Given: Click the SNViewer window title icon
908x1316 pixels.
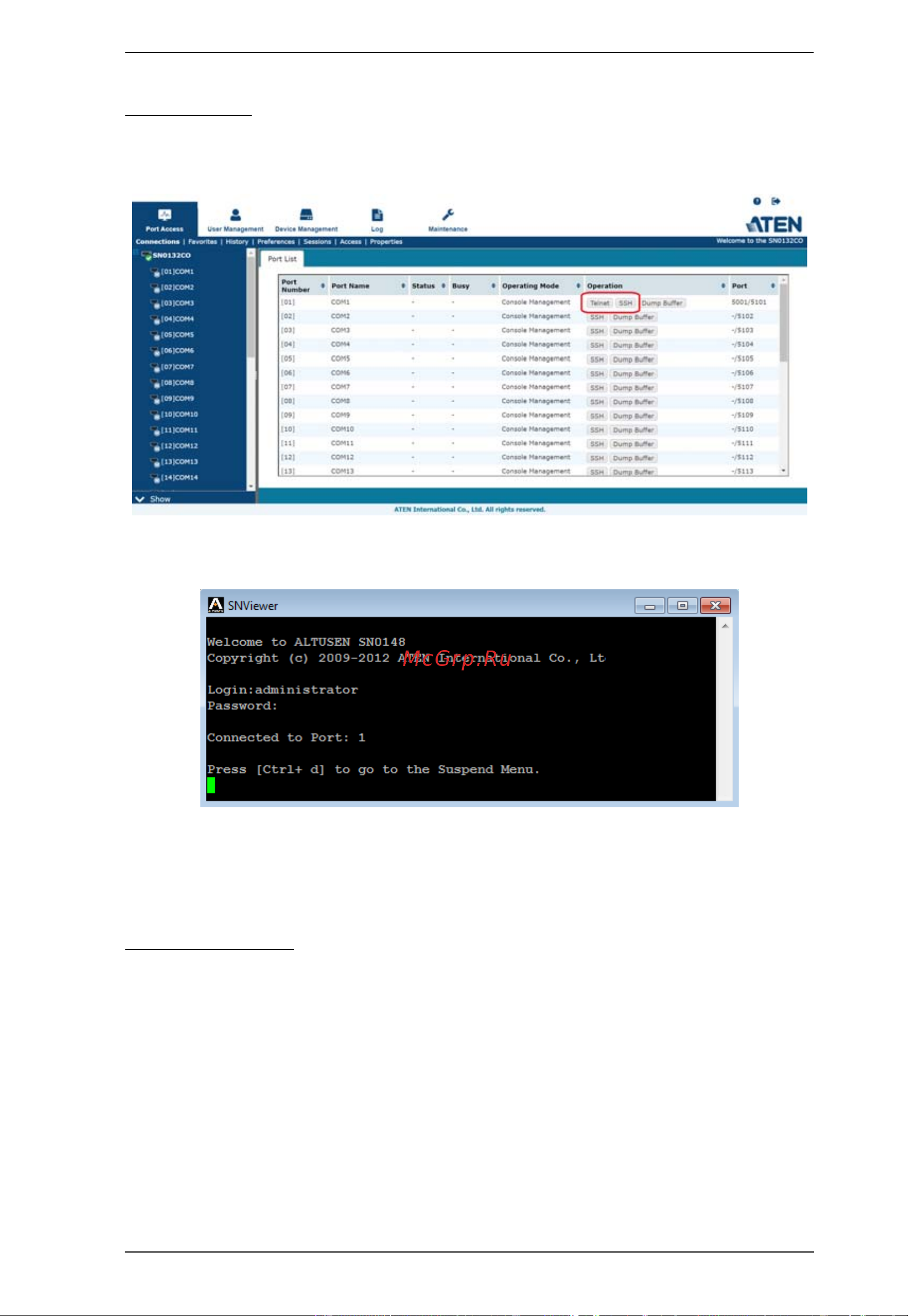Looking at the screenshot, I should click(216, 605).
